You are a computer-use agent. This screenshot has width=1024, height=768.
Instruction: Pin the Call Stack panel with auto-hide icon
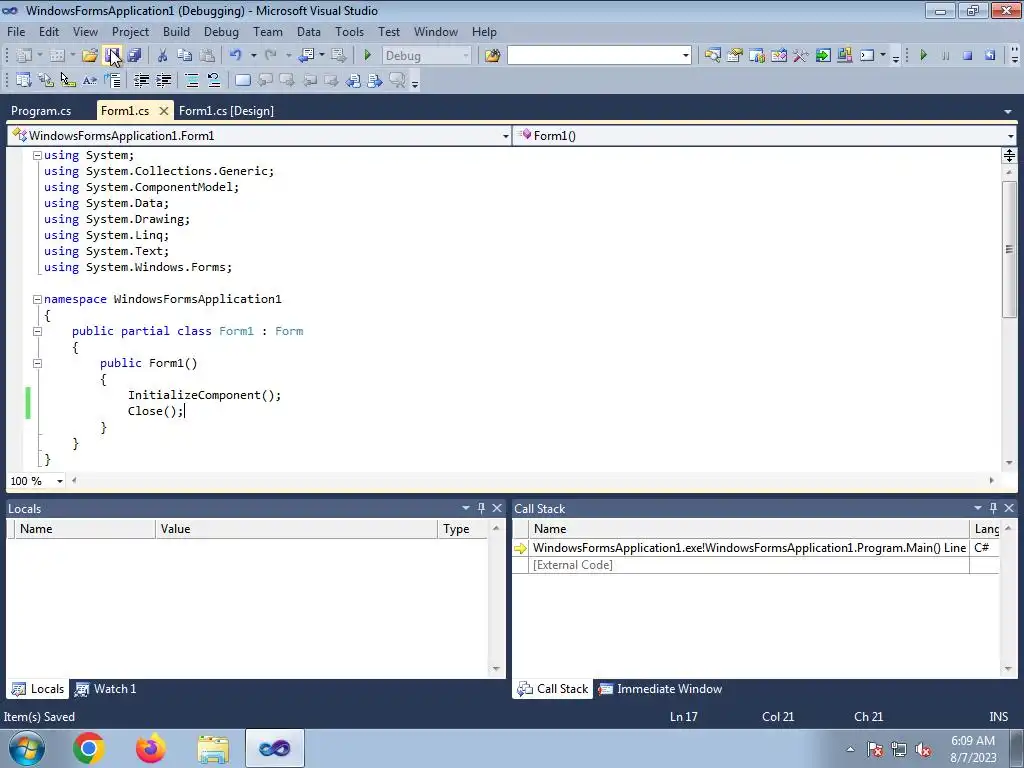(x=993, y=508)
